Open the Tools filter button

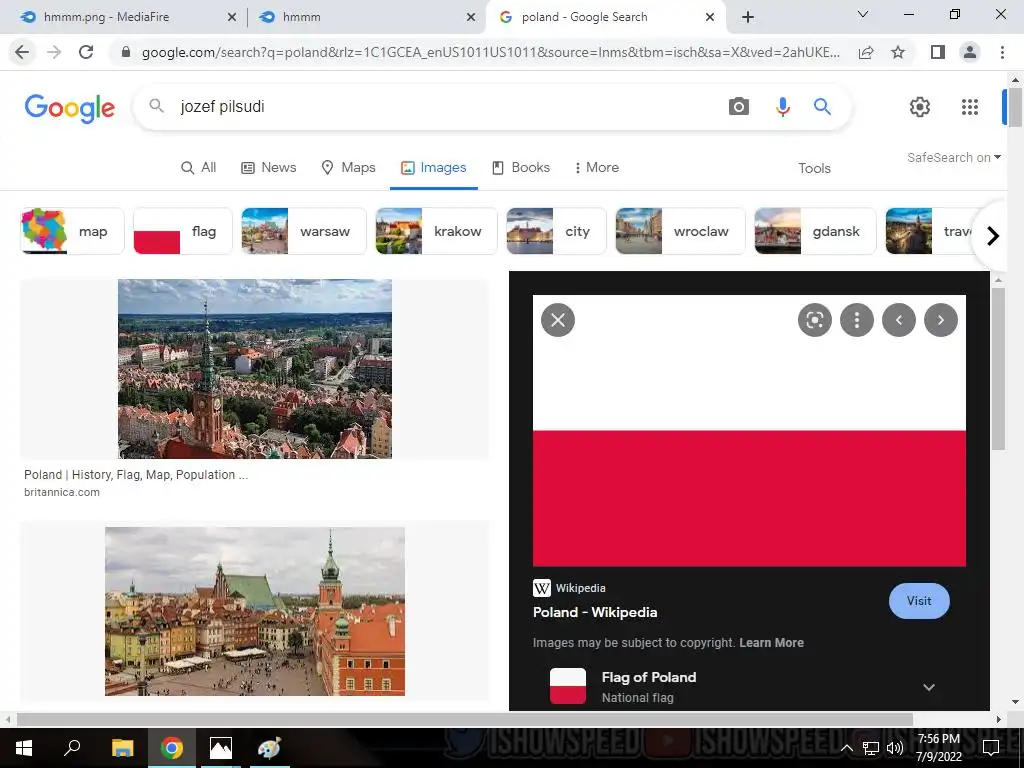click(814, 168)
